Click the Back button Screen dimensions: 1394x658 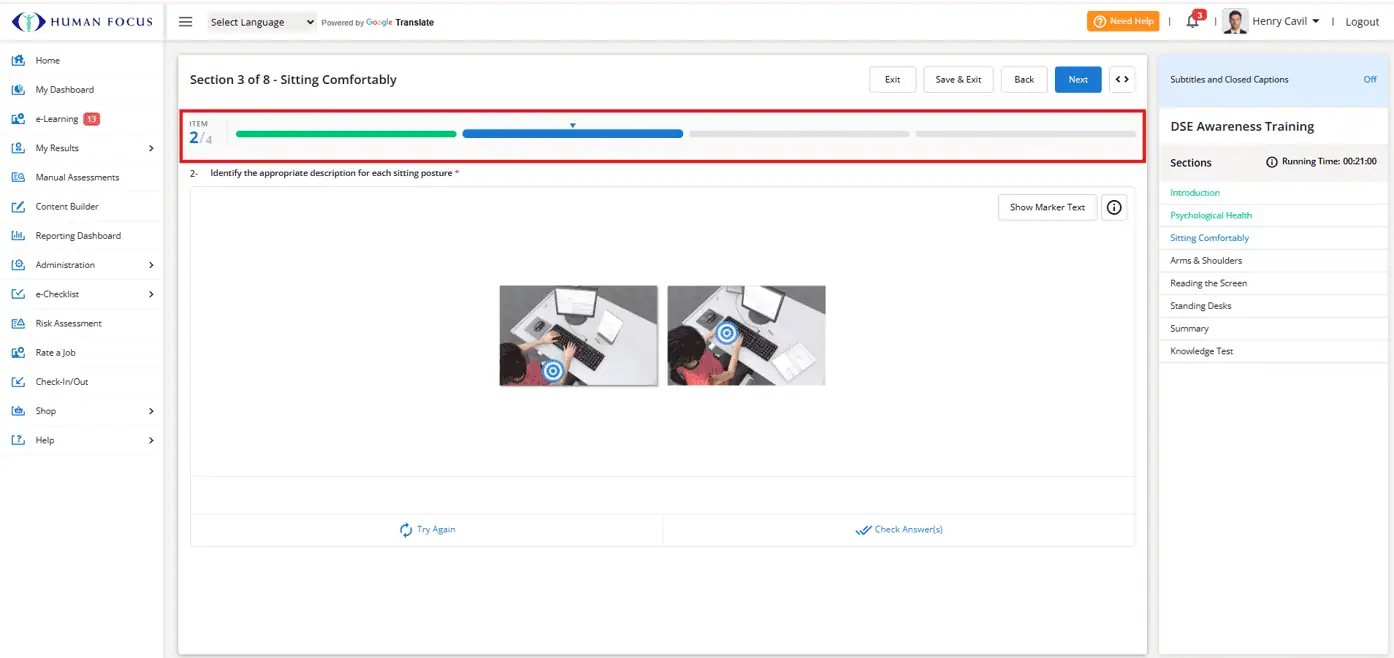1024,80
